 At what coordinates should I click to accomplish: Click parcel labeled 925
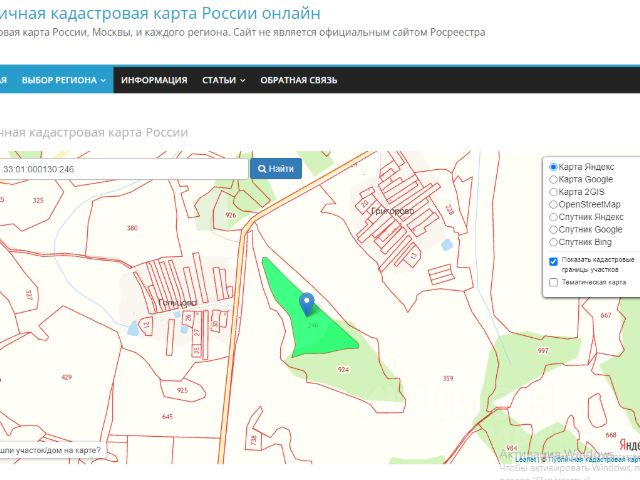click(x=182, y=390)
